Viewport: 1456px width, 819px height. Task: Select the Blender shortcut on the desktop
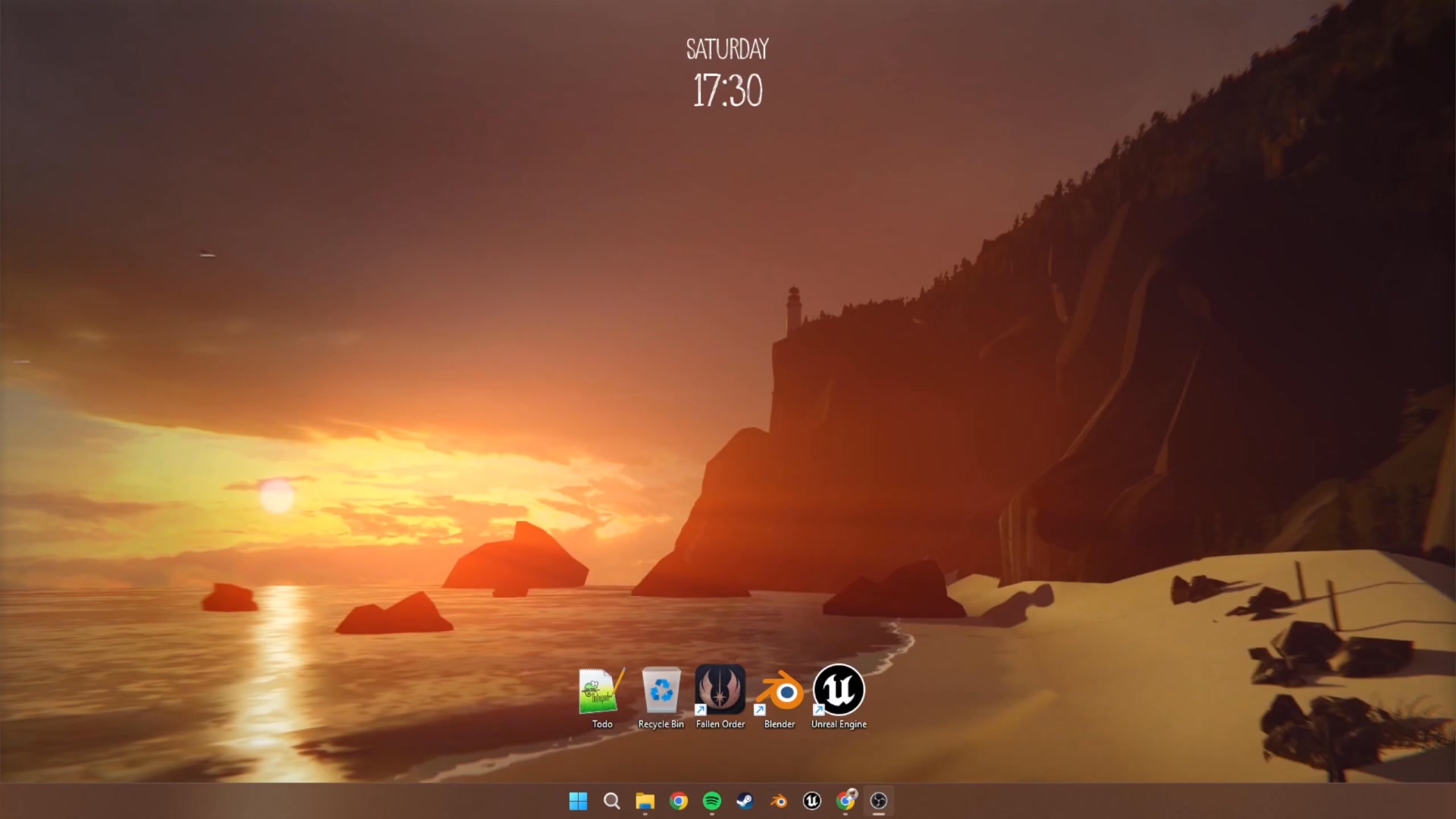click(x=780, y=698)
